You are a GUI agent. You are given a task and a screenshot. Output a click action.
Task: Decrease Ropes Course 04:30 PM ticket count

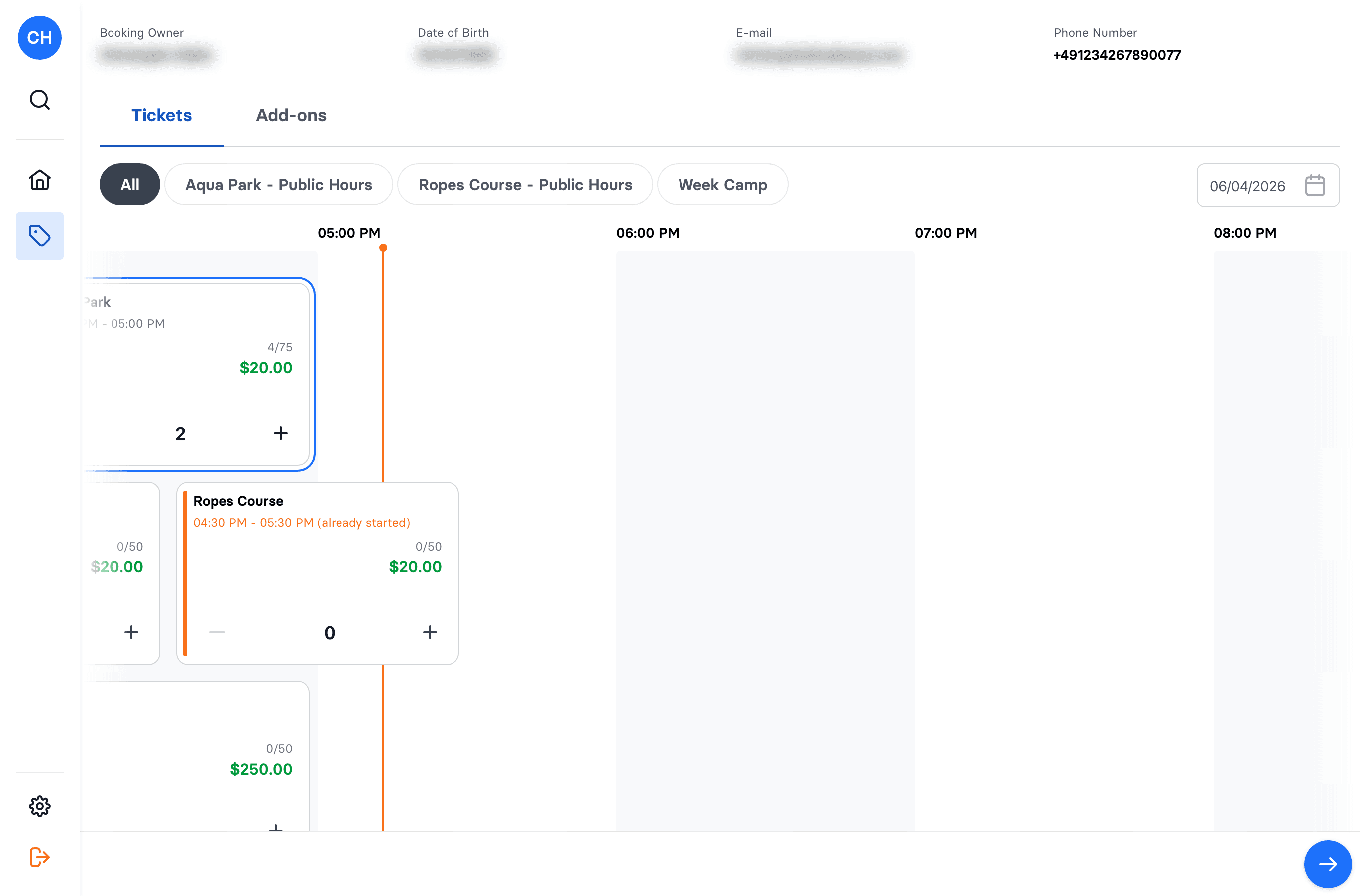click(217, 632)
